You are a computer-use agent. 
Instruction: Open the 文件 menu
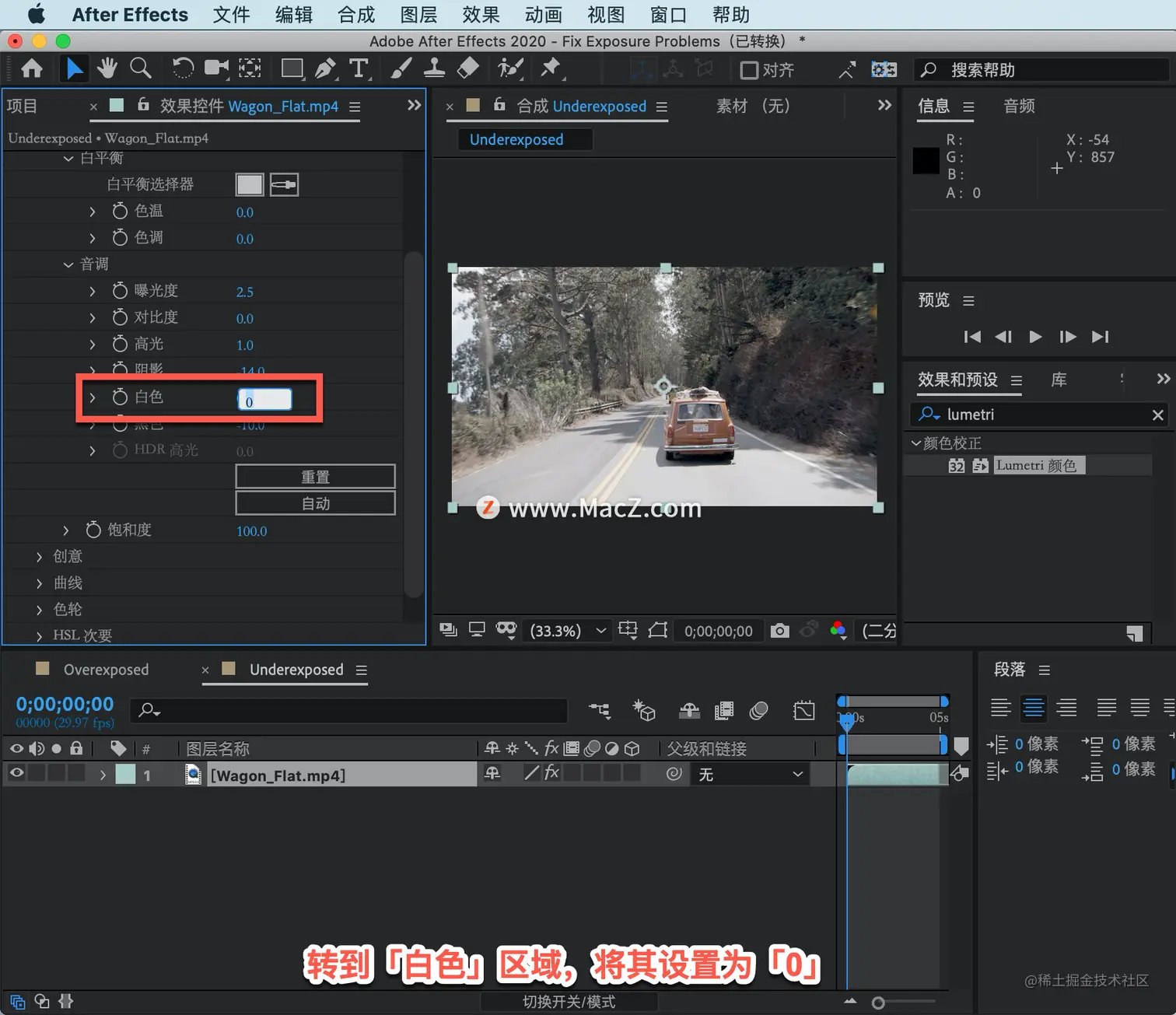[231, 15]
